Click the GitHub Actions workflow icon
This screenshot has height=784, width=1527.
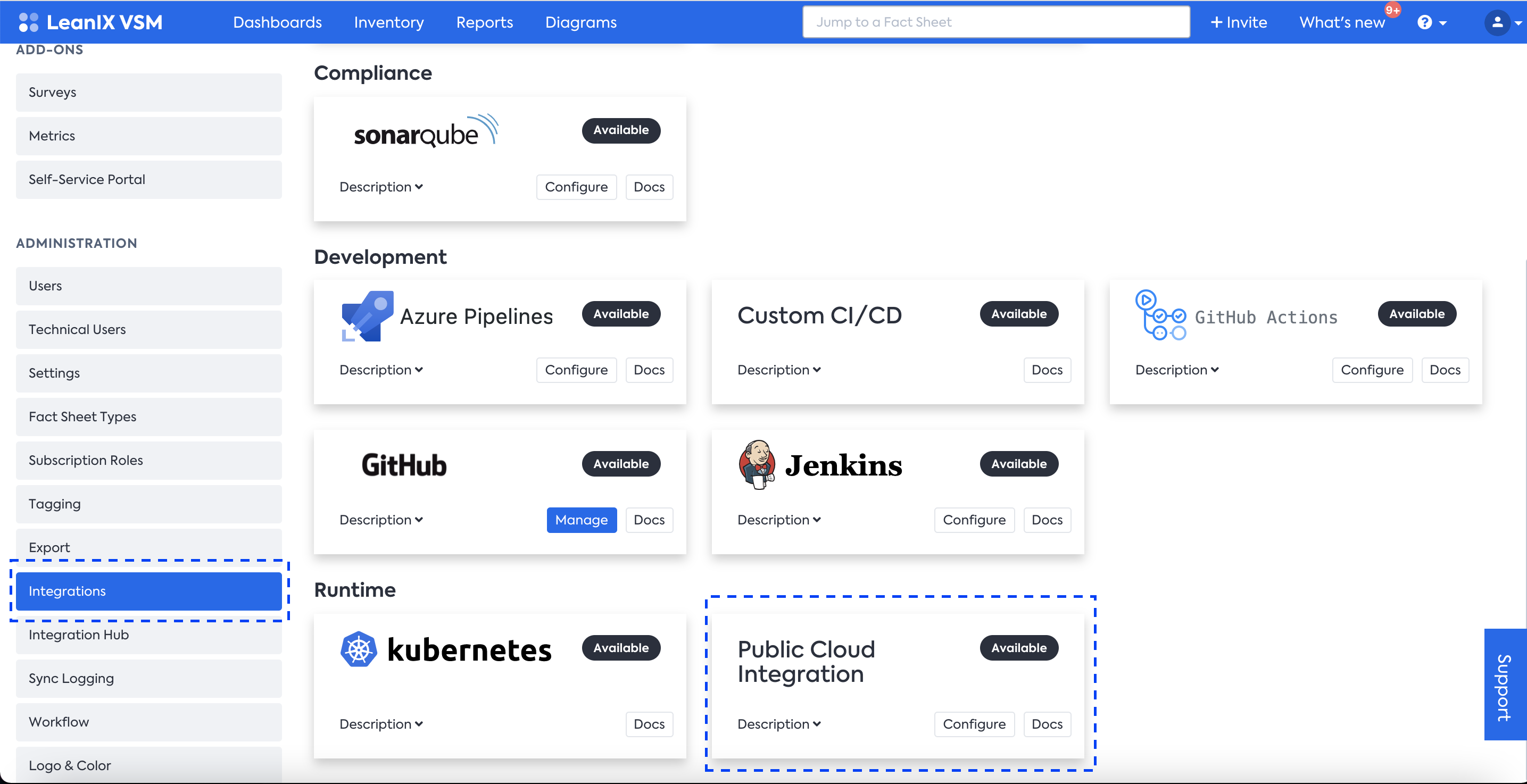tap(1160, 315)
